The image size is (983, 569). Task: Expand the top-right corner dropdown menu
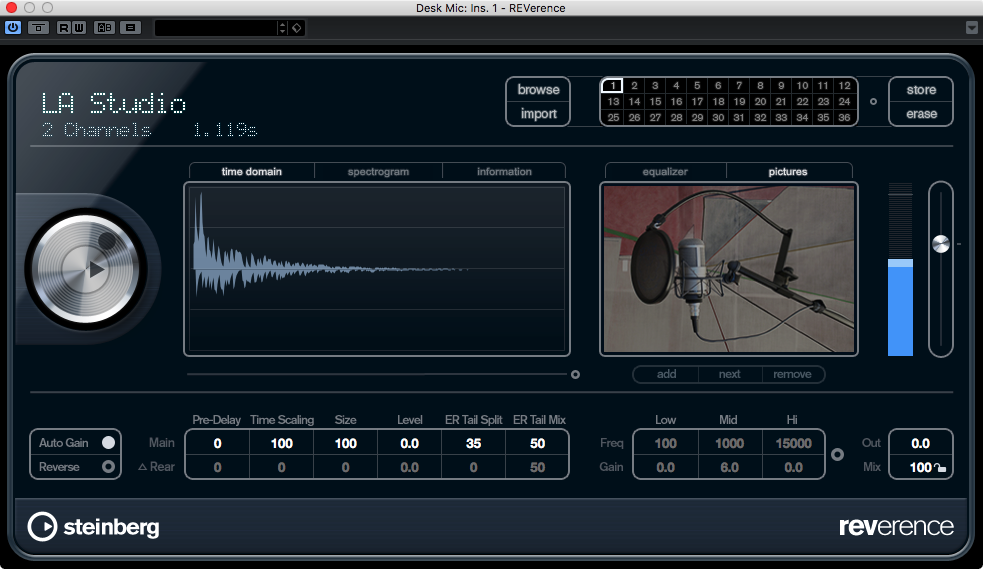(971, 28)
